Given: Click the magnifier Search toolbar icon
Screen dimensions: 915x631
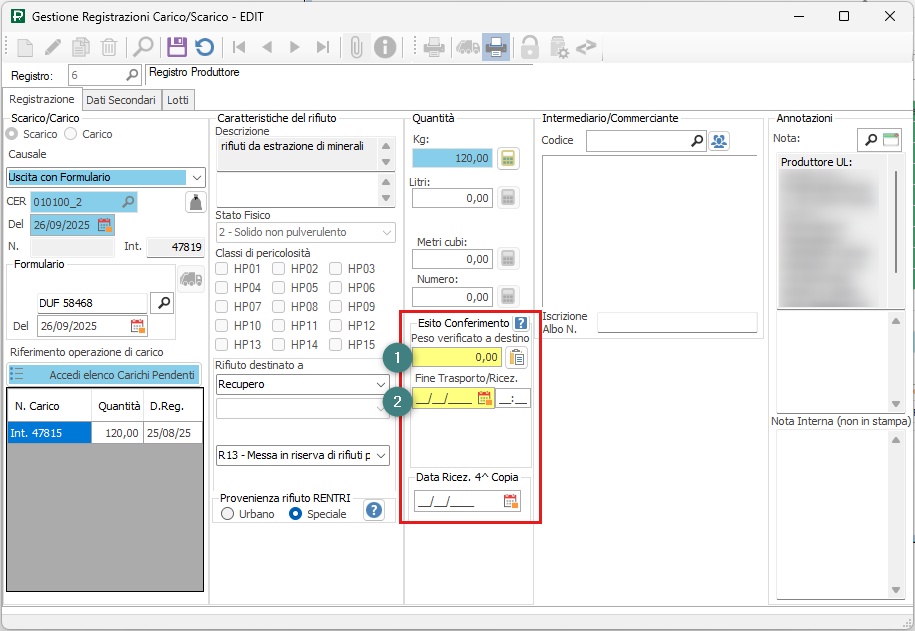Looking at the screenshot, I should coord(144,46).
